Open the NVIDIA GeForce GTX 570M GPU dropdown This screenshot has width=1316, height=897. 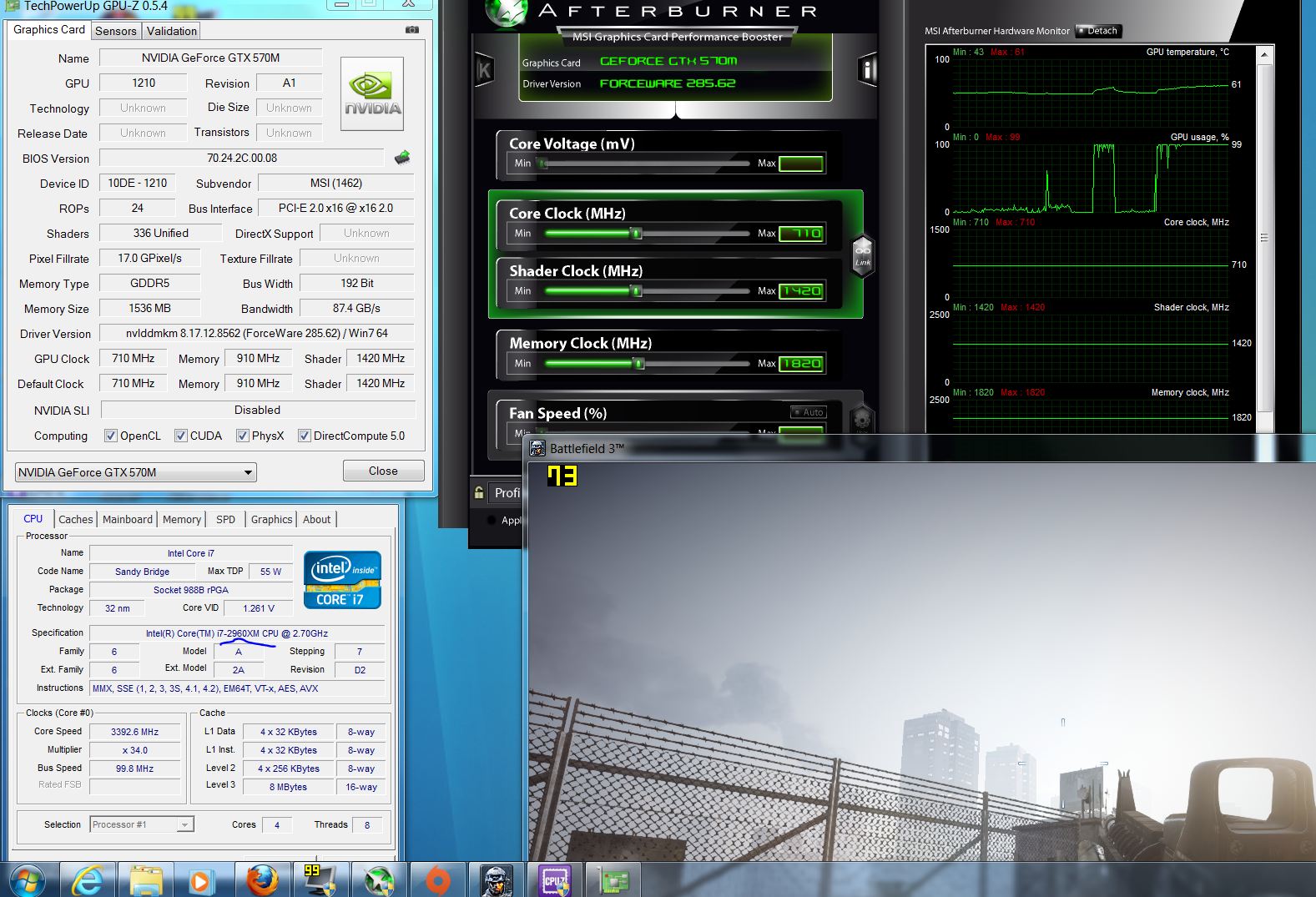pyautogui.click(x=136, y=472)
